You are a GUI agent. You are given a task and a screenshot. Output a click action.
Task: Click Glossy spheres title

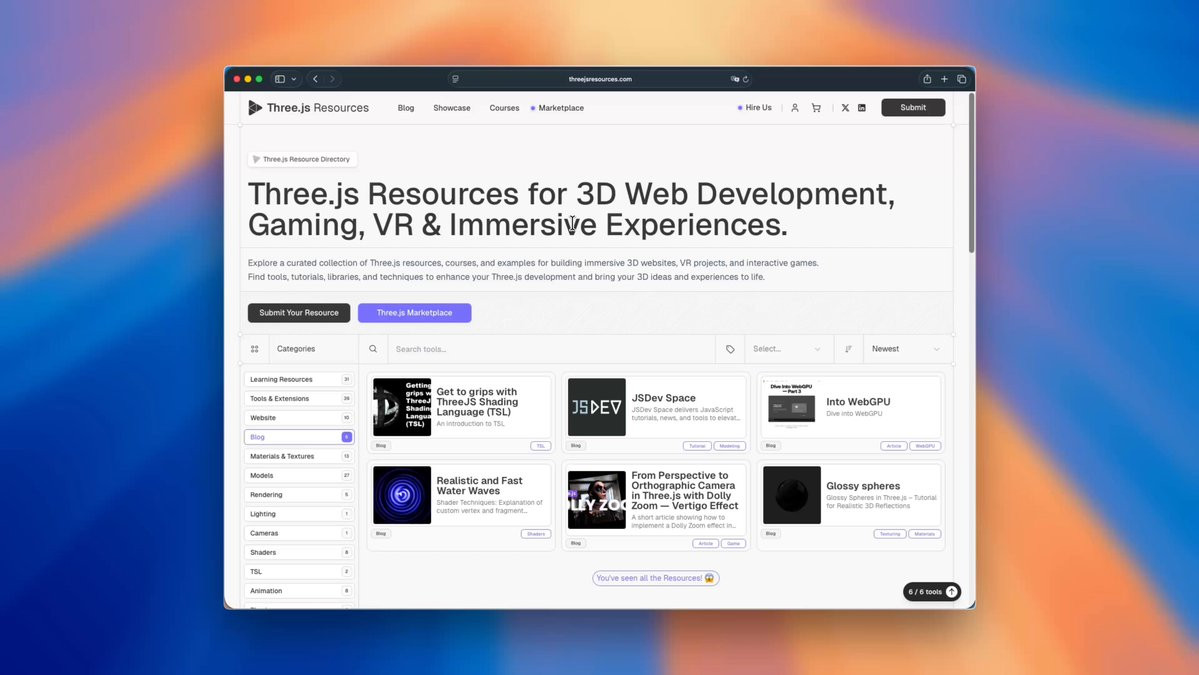pyautogui.click(x=863, y=485)
